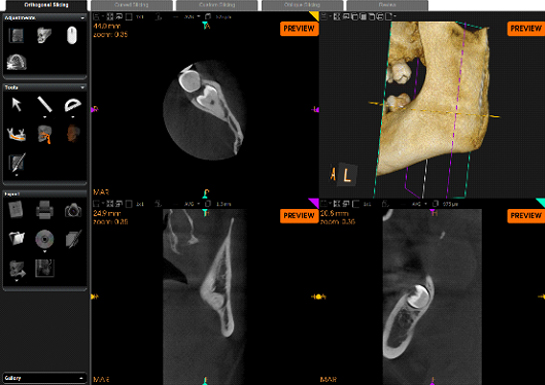Open the dental arch panoramic adjustment icon
The width and height of the screenshot is (545, 385).
16,62
